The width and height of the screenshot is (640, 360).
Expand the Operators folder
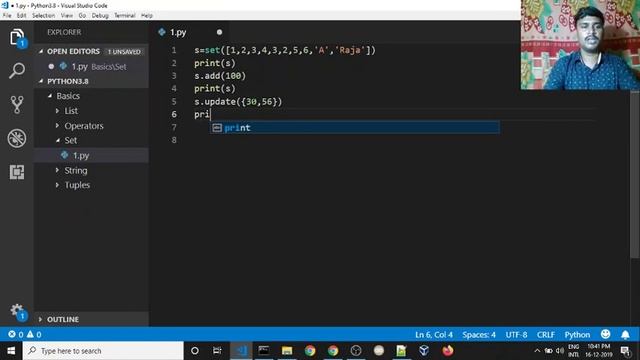point(57,126)
